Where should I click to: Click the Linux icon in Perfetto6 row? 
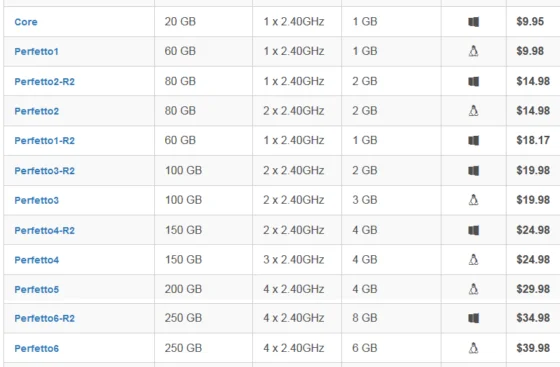tap(474, 348)
